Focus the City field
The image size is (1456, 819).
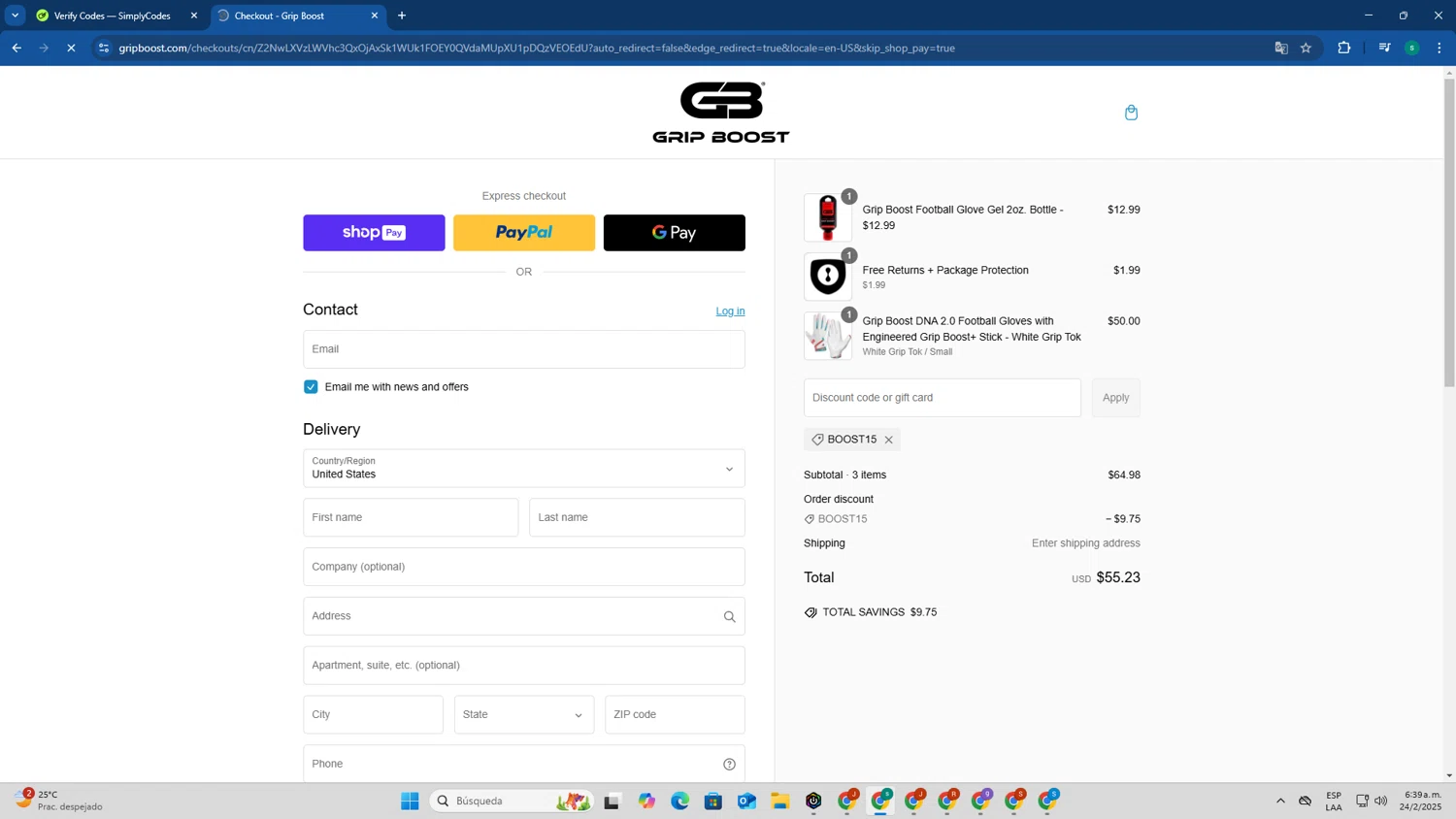pos(373,715)
